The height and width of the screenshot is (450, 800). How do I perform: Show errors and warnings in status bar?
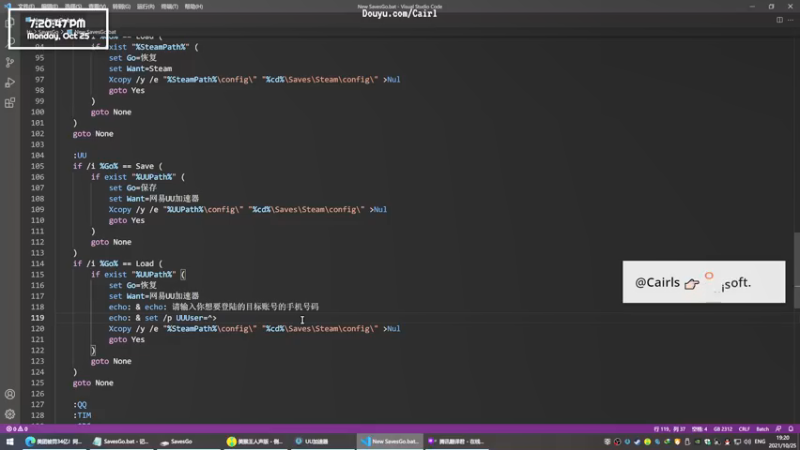(16, 429)
